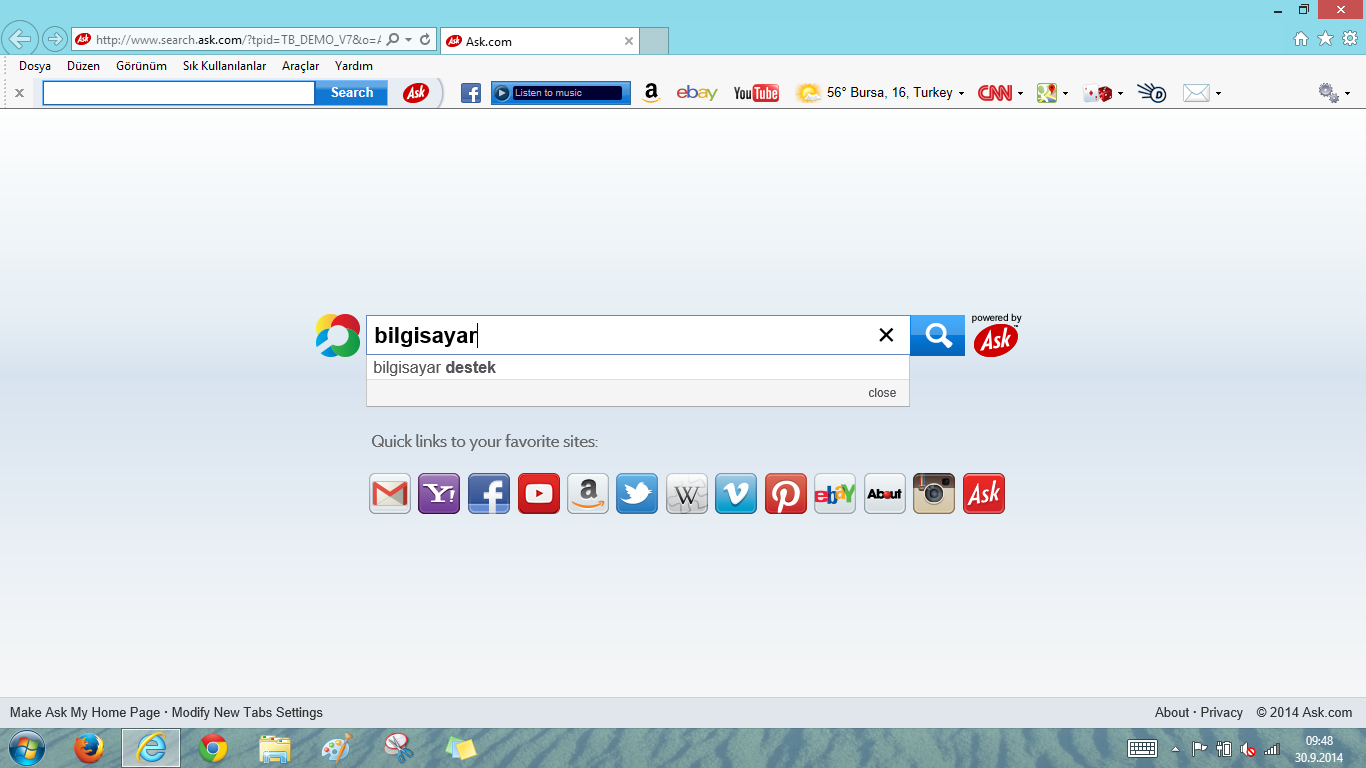1366x768 pixels.
Task: Open Yahoo quick link icon
Action: click(x=439, y=493)
